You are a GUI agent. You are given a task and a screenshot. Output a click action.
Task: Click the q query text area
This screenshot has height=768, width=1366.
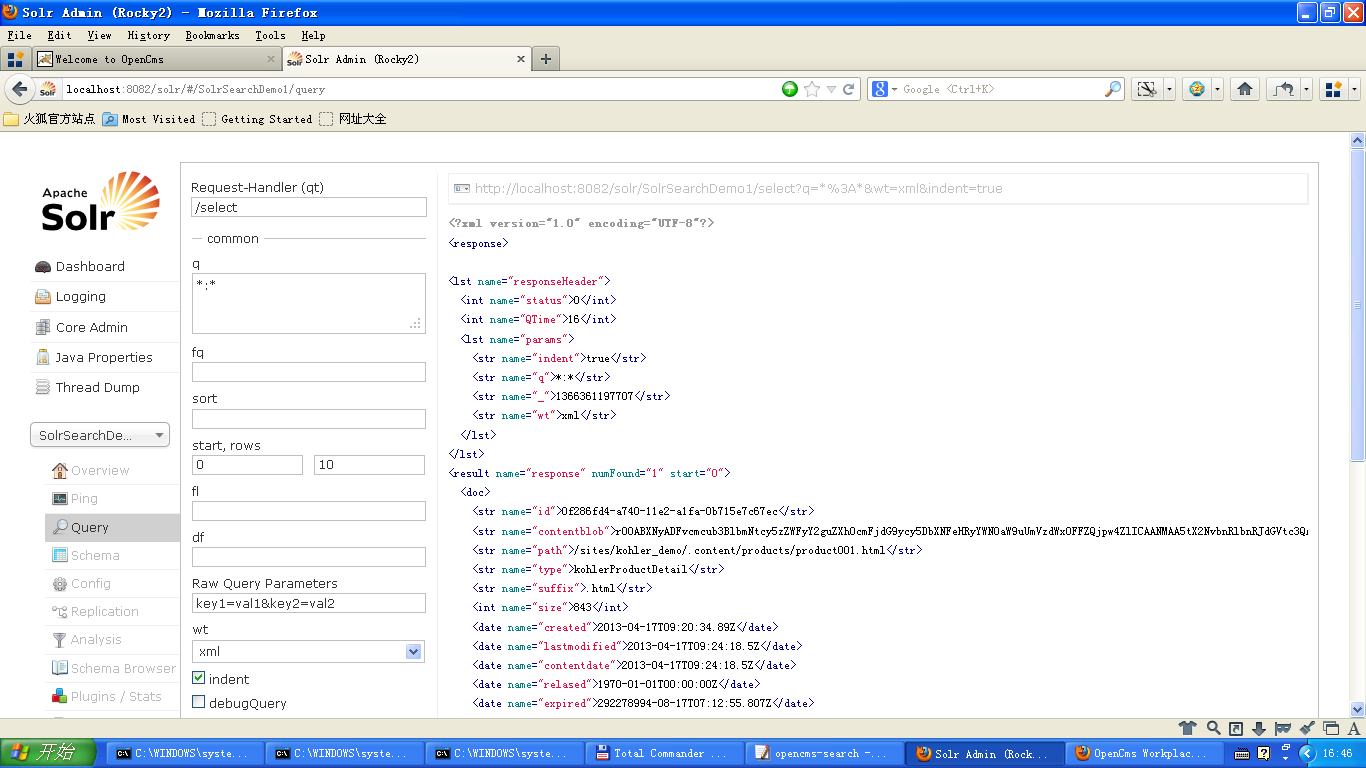(x=309, y=304)
